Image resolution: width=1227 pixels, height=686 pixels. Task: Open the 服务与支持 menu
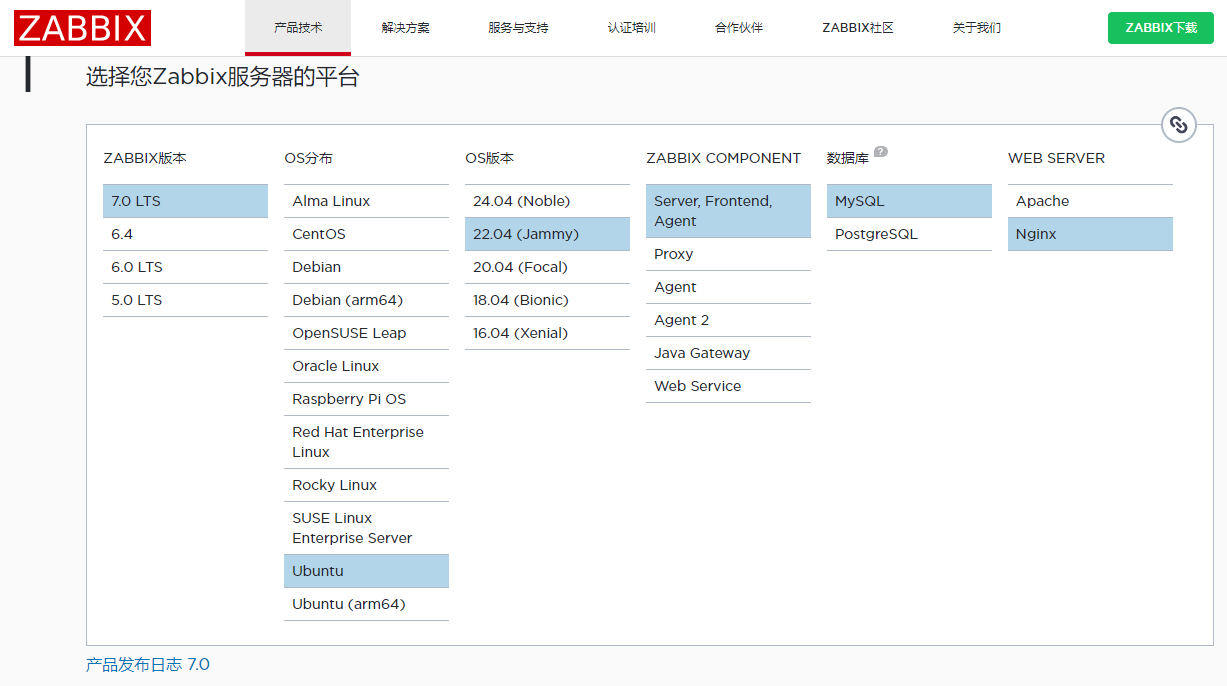pyautogui.click(x=519, y=27)
